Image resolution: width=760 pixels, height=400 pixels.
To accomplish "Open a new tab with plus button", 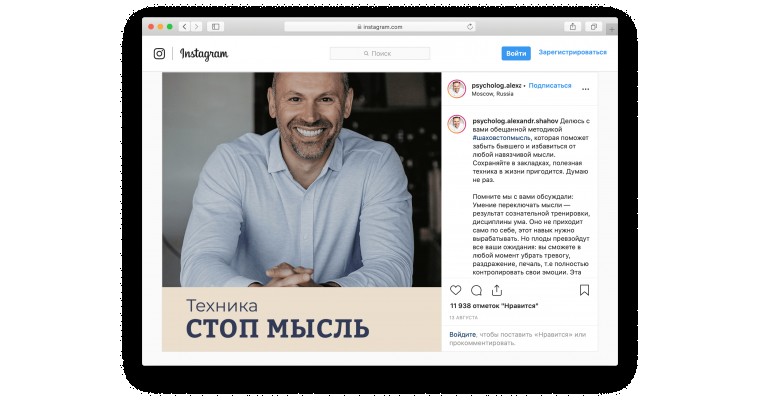I will coord(612,30).
